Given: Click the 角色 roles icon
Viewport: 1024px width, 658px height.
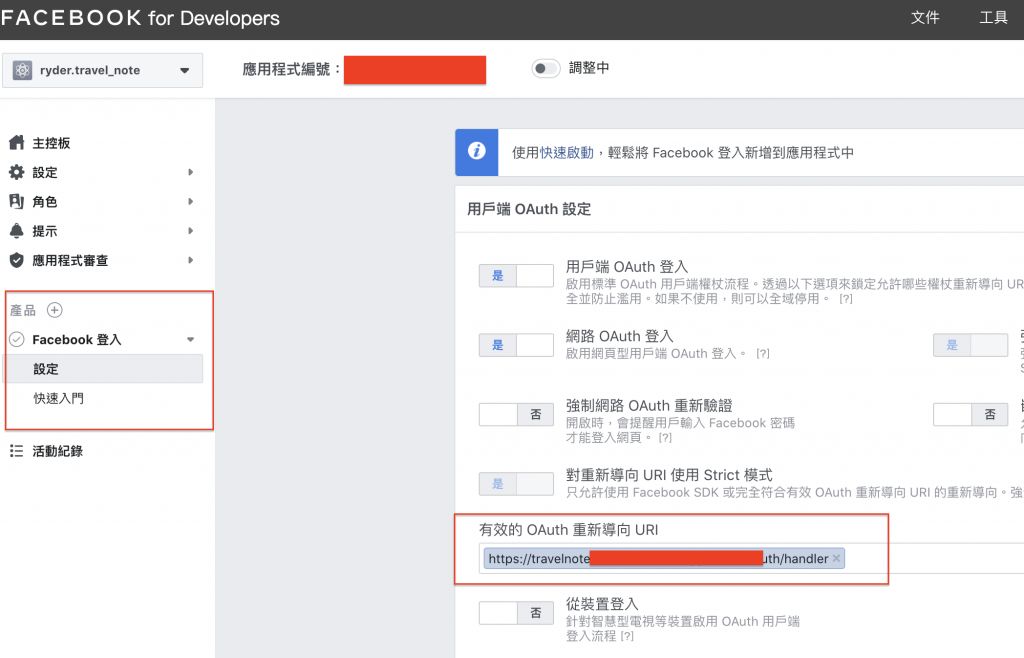Looking at the screenshot, I should (x=16, y=201).
